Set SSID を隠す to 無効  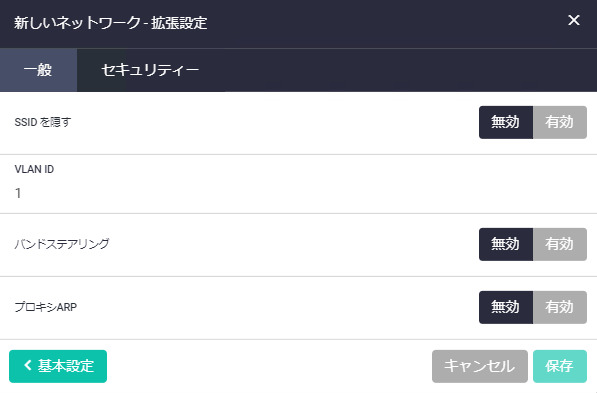(506, 122)
